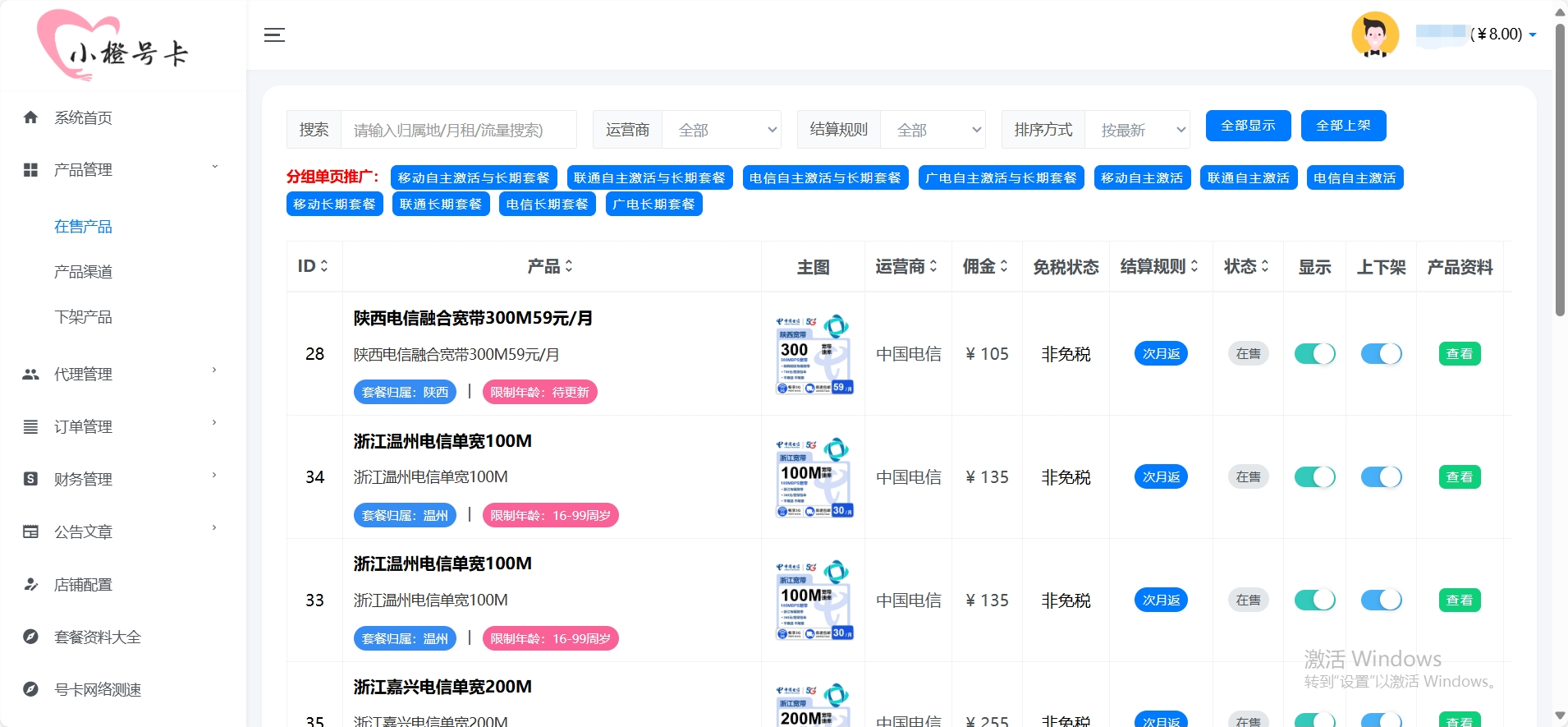Click 查看 button for product 34

point(1460,477)
